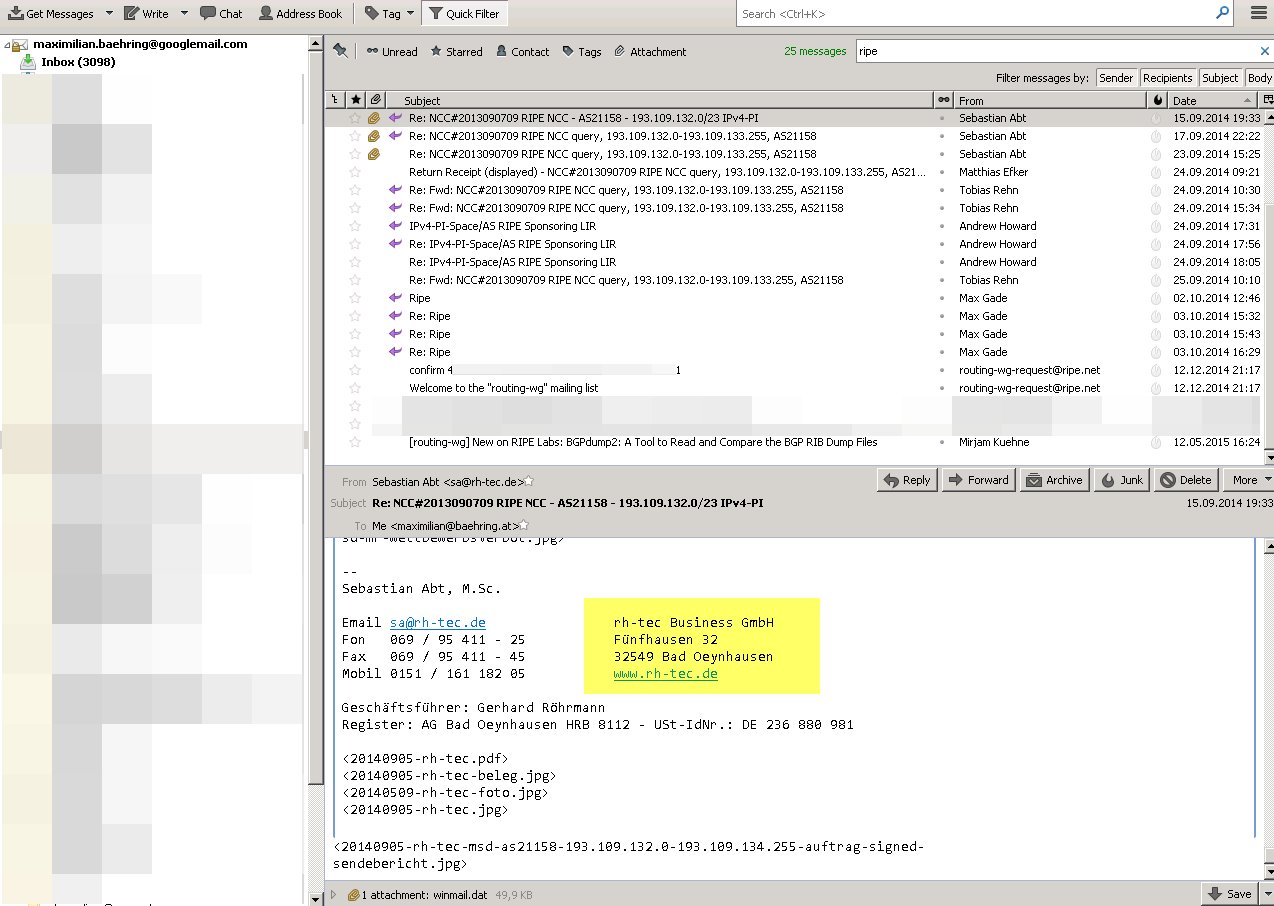Open the sa@rh-tec.de email link
1274x906 pixels.
pos(437,622)
